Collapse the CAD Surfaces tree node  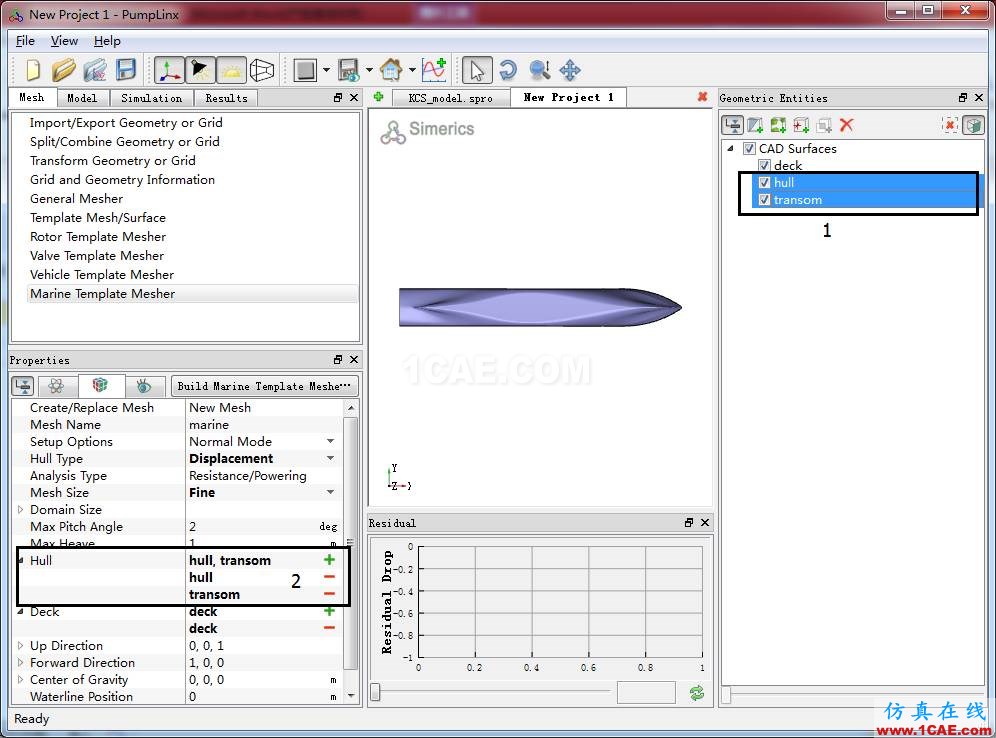tap(730, 149)
